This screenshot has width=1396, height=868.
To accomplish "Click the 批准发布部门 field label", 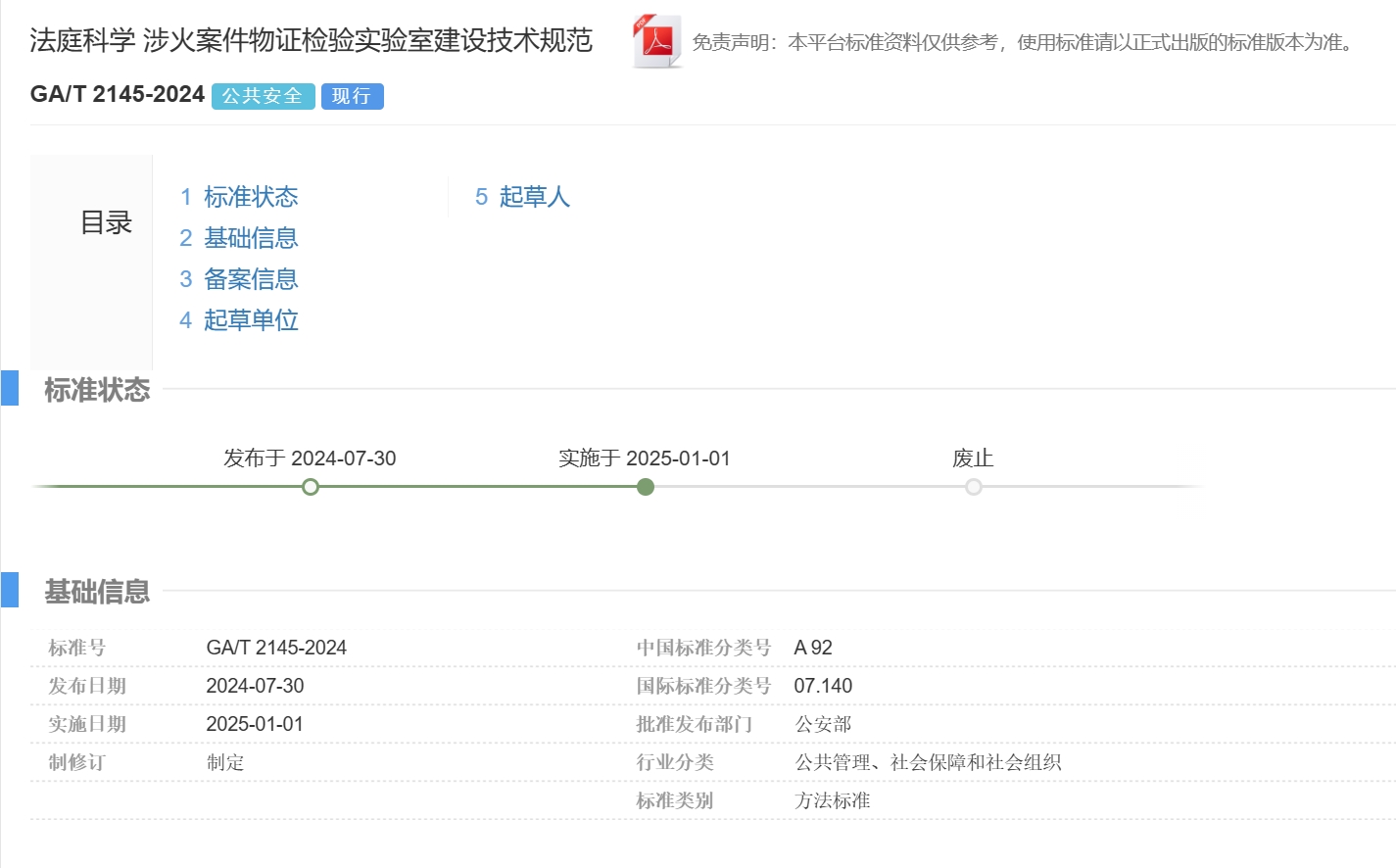I will coord(695,724).
